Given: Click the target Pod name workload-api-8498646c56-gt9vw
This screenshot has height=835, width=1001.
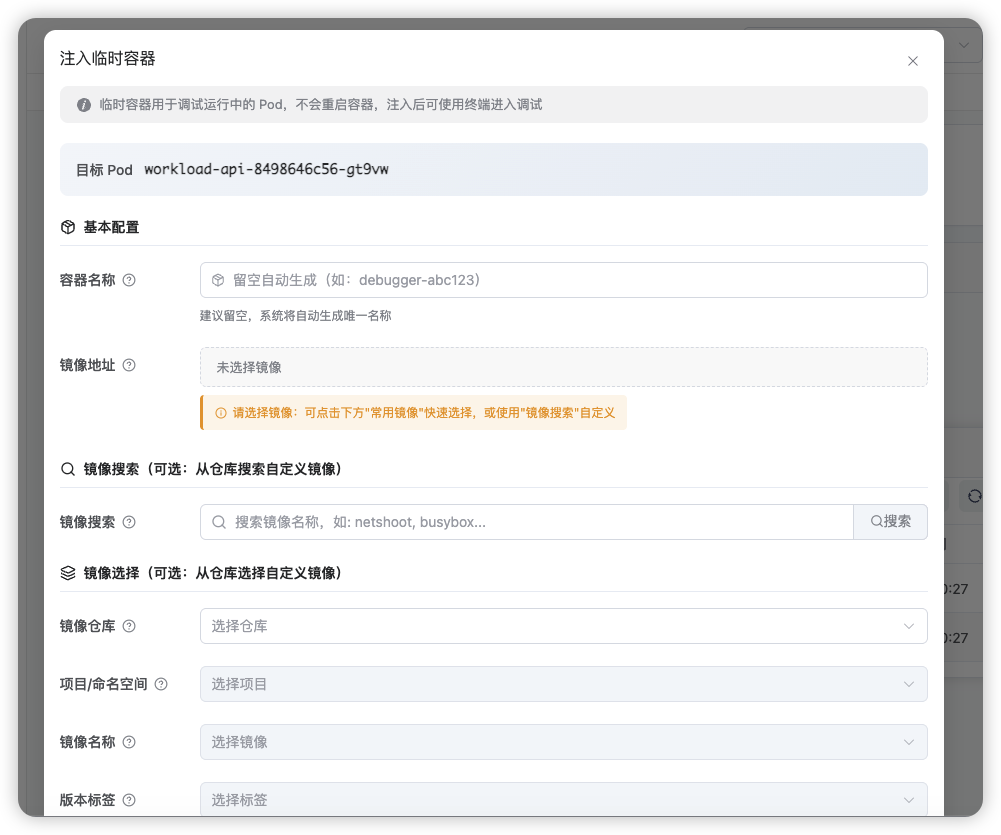Looking at the screenshot, I should [x=266, y=170].
